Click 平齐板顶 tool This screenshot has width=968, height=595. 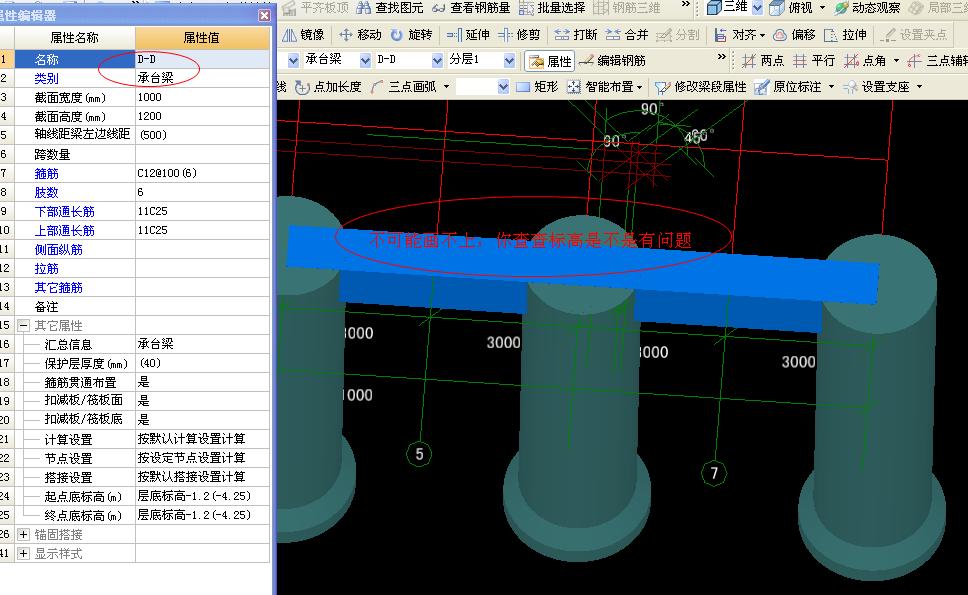(x=315, y=8)
